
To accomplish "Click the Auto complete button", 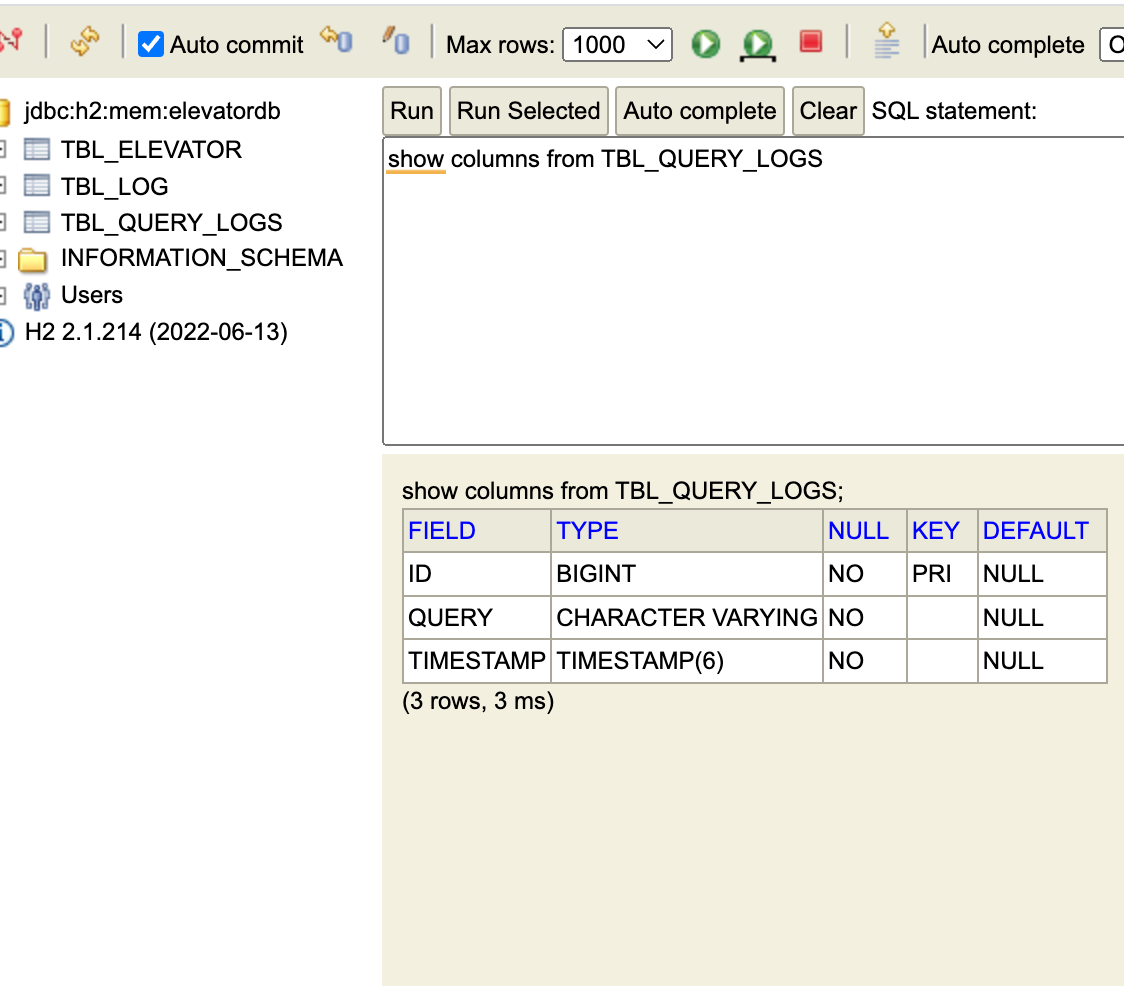I will (700, 111).
